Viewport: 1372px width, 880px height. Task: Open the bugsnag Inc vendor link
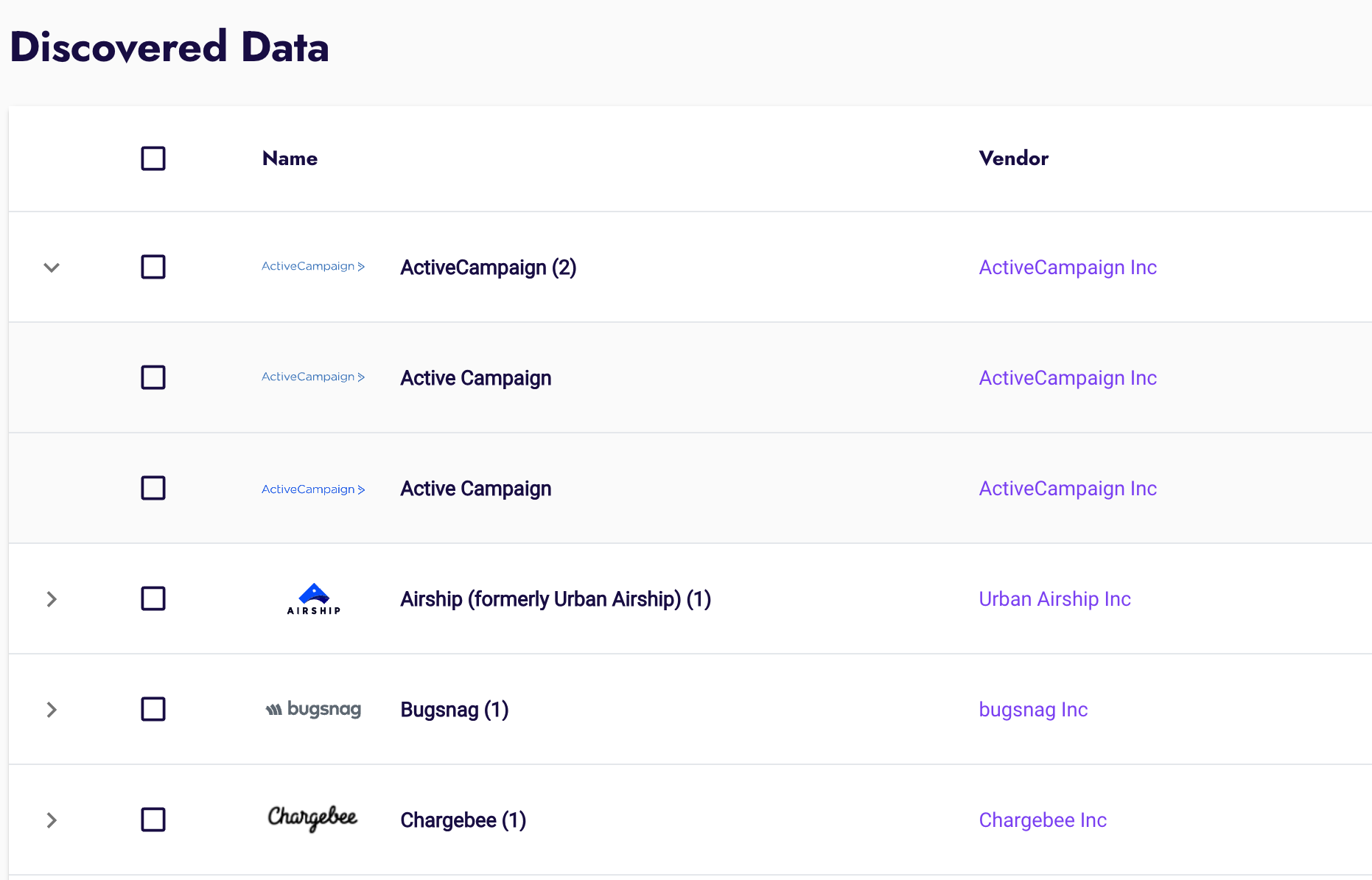tap(1033, 710)
